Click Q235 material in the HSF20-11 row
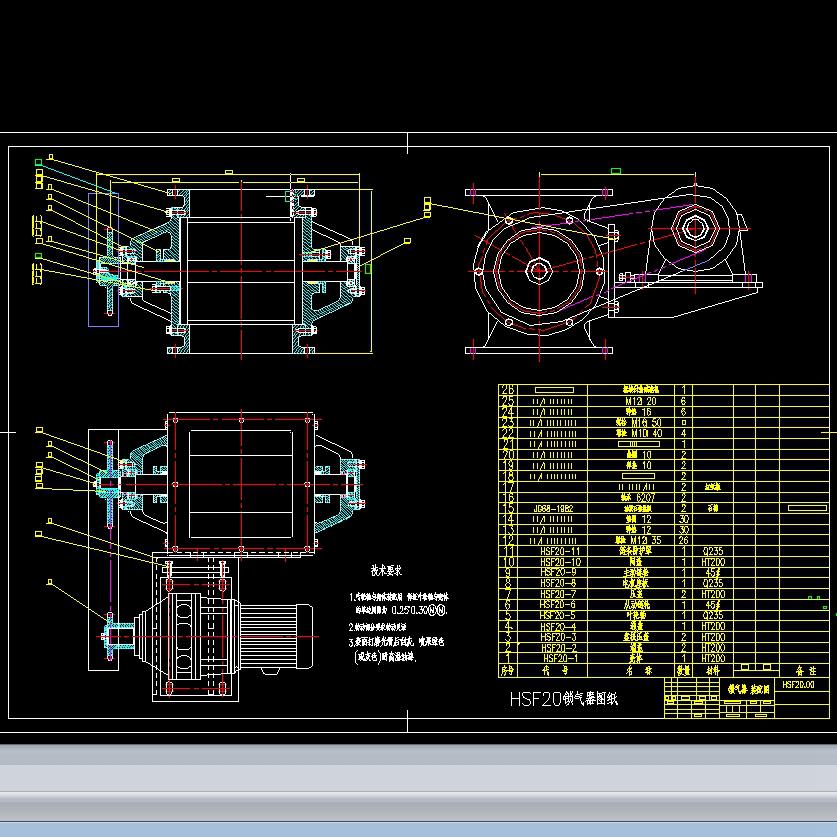This screenshot has width=837, height=837. coord(713,551)
